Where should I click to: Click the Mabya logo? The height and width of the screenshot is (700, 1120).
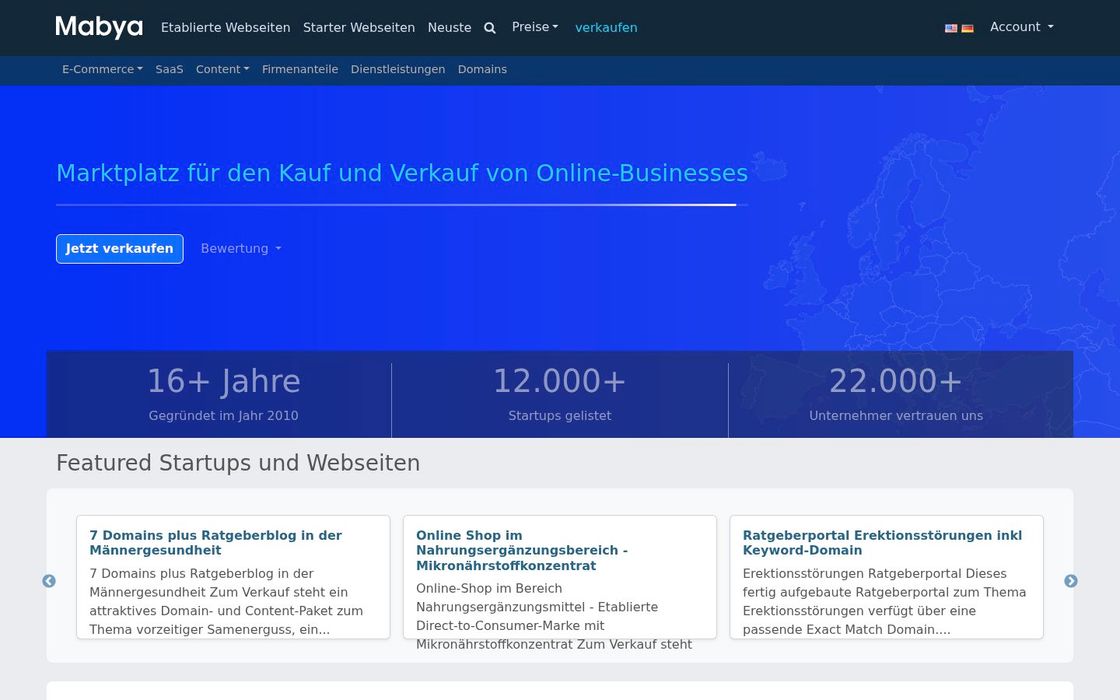tap(99, 27)
